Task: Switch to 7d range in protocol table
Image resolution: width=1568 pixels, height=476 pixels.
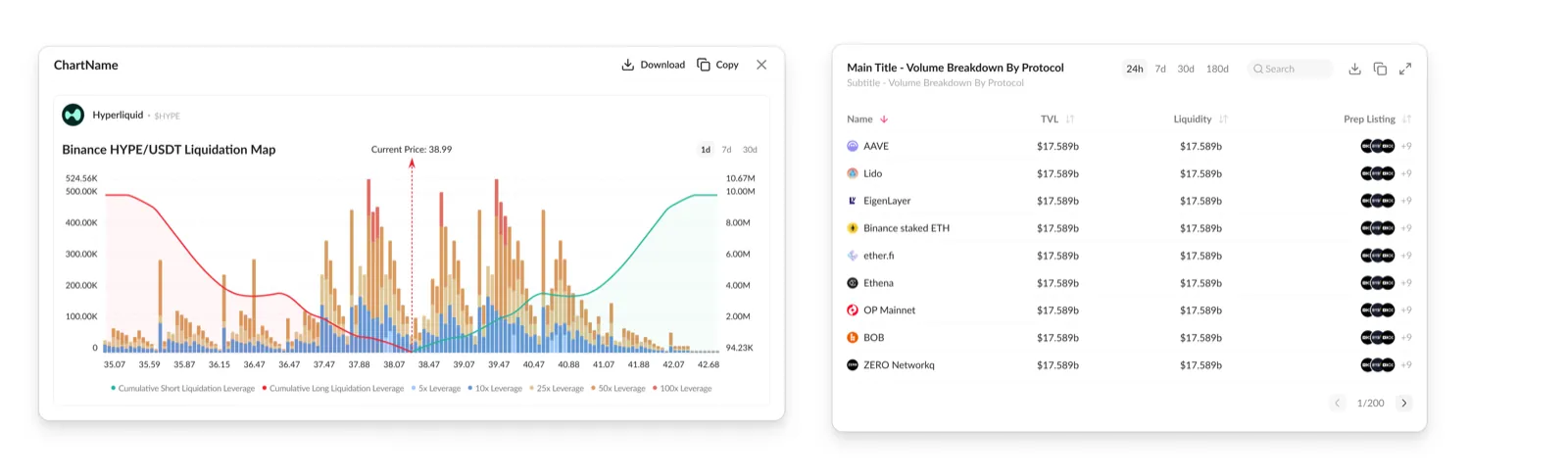Action: coord(1160,69)
